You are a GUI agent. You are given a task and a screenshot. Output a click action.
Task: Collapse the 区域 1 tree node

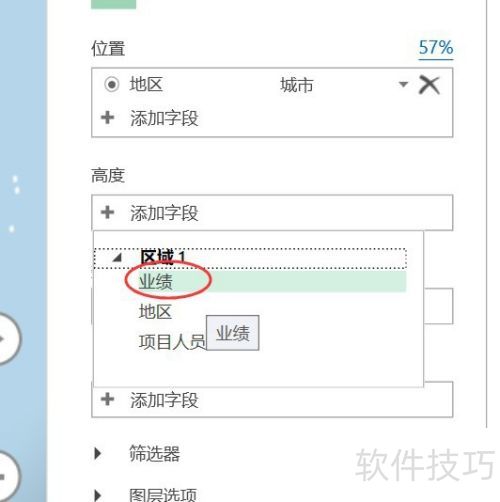117,257
